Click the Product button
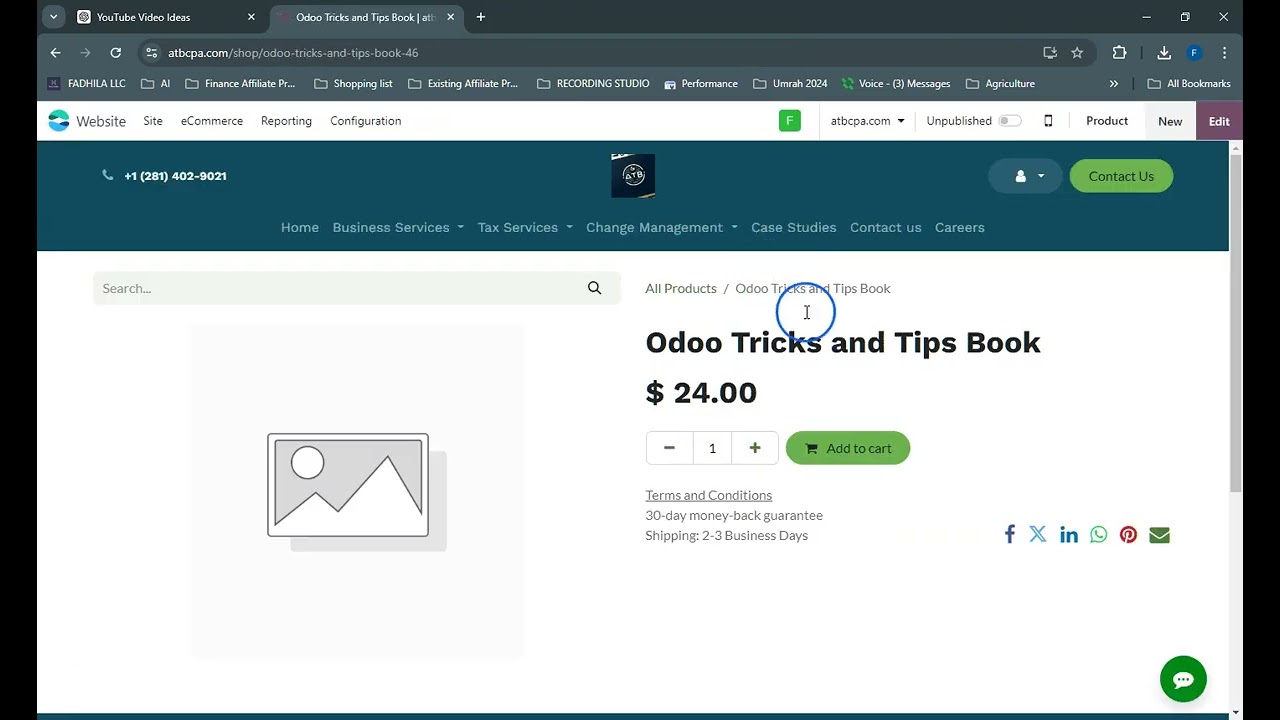1280x720 pixels. coord(1107,121)
